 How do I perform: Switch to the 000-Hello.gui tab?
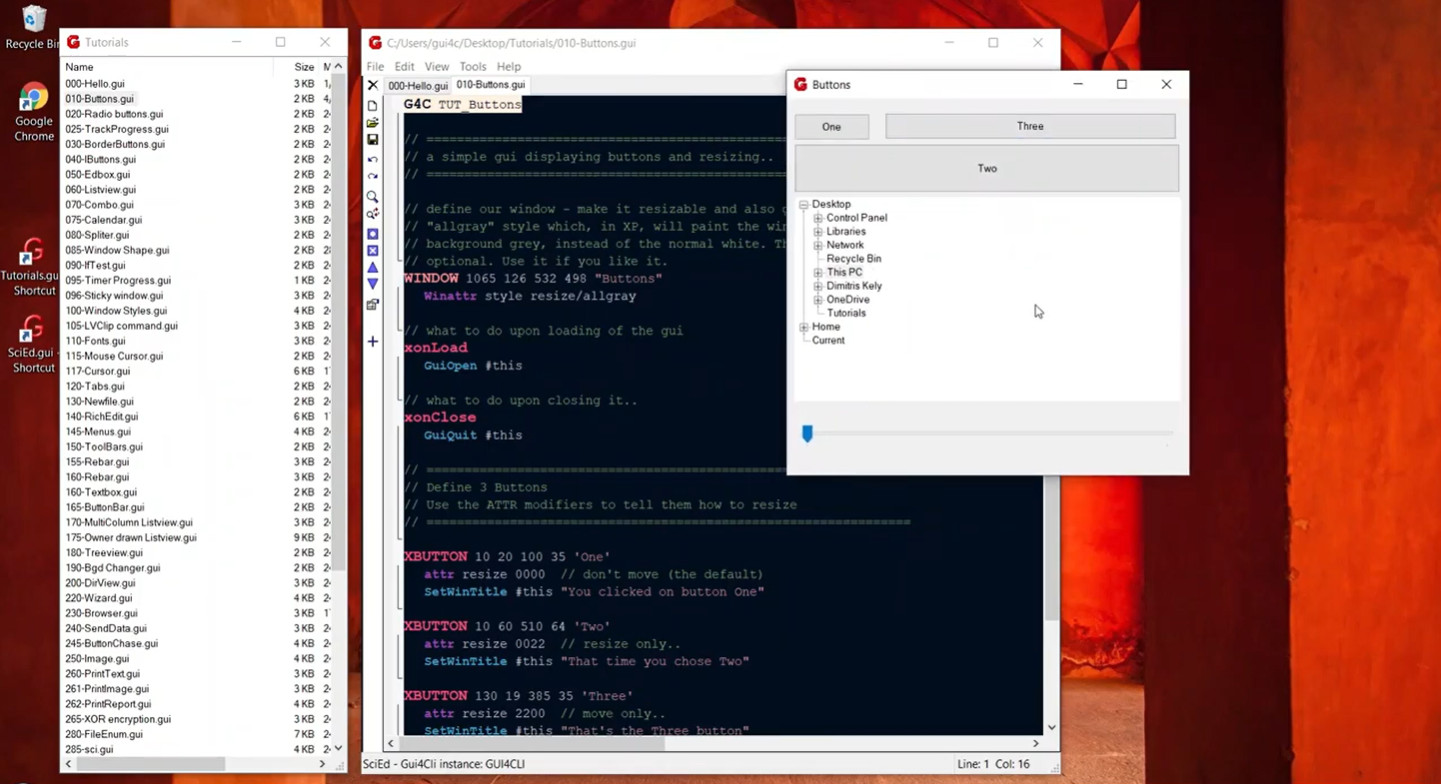(418, 86)
